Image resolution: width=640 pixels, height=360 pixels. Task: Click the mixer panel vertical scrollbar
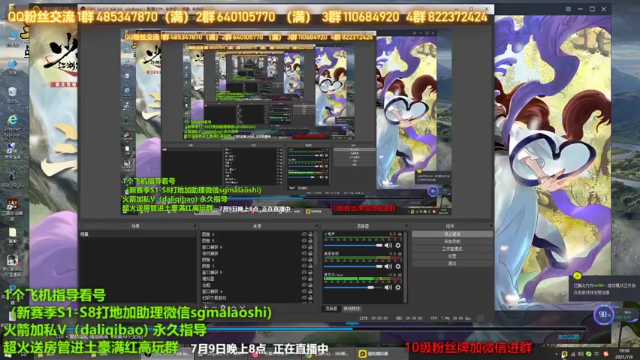(x=405, y=267)
